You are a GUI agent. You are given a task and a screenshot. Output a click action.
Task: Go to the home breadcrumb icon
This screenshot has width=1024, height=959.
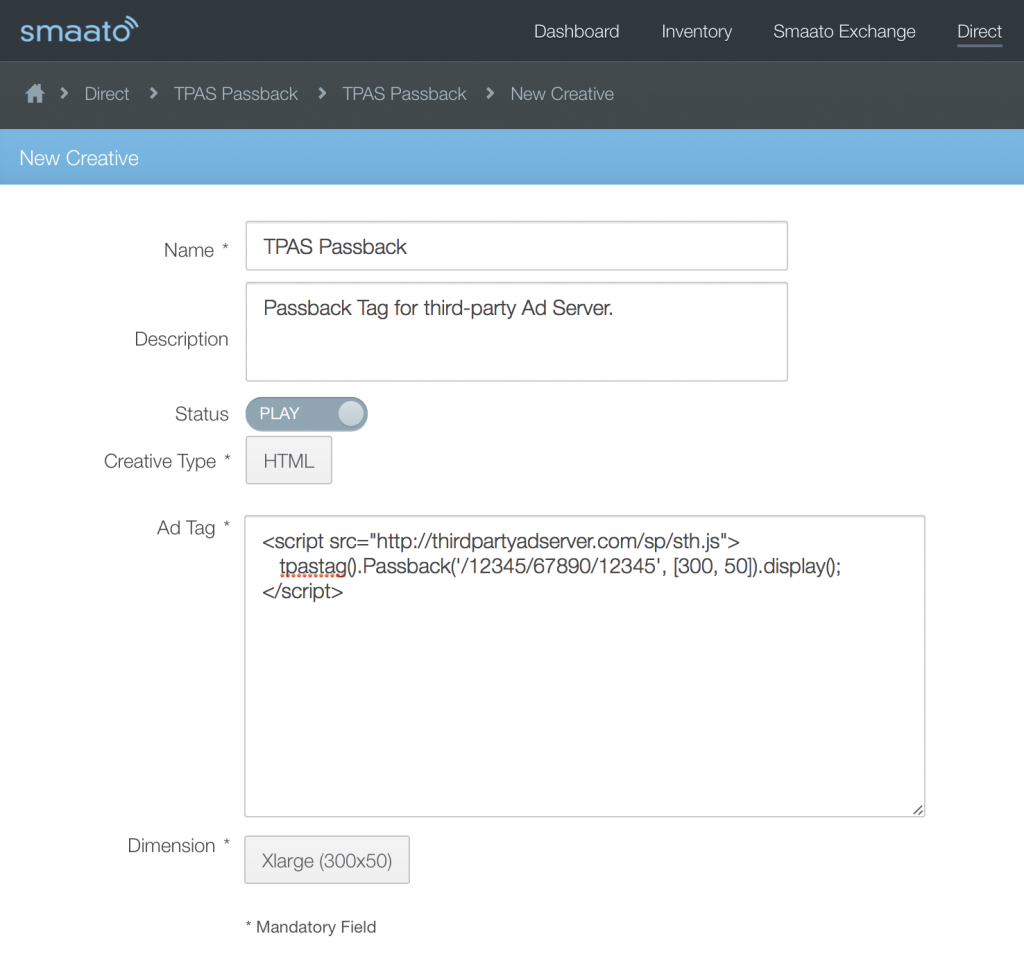coord(35,93)
